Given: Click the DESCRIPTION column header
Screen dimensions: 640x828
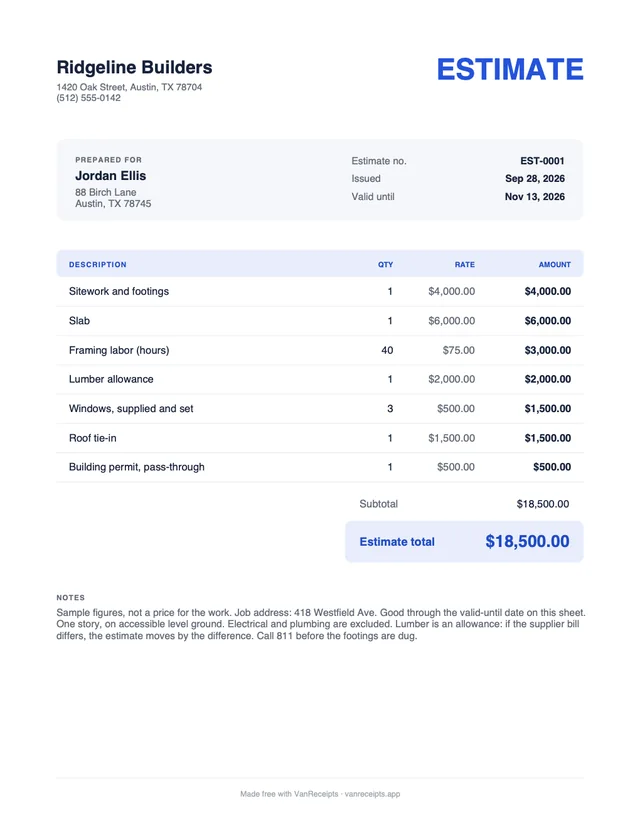Looking at the screenshot, I should (x=98, y=265).
